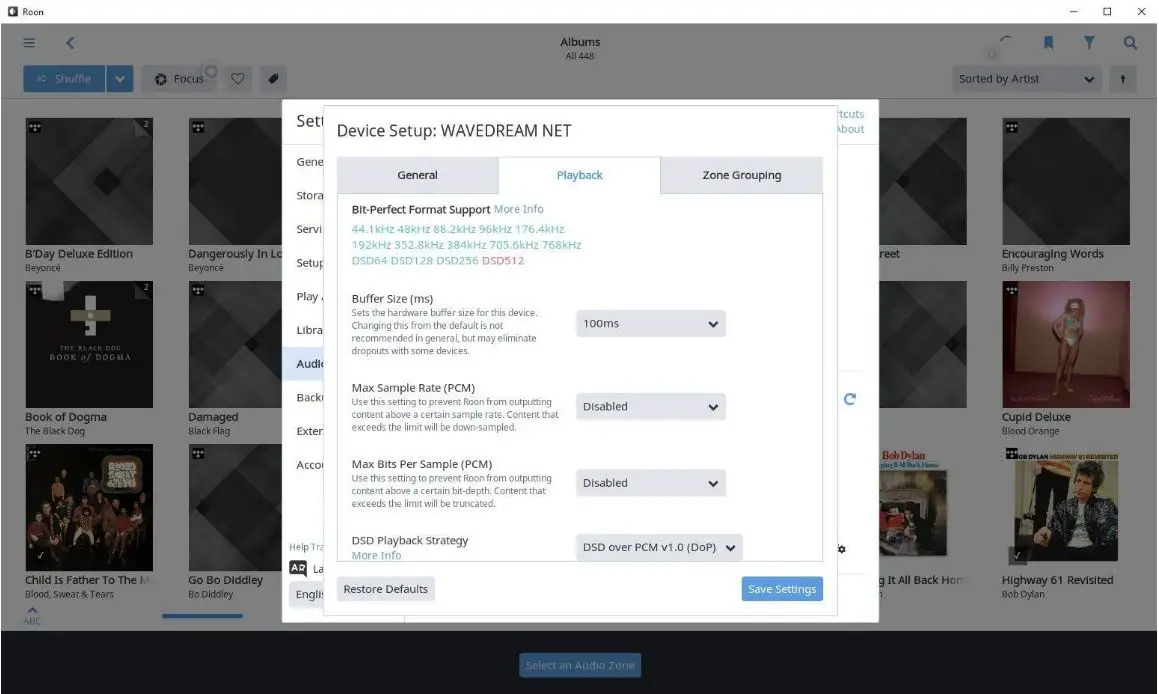Open Child Is Father To The Man cover
1159x694 pixels.
point(89,508)
